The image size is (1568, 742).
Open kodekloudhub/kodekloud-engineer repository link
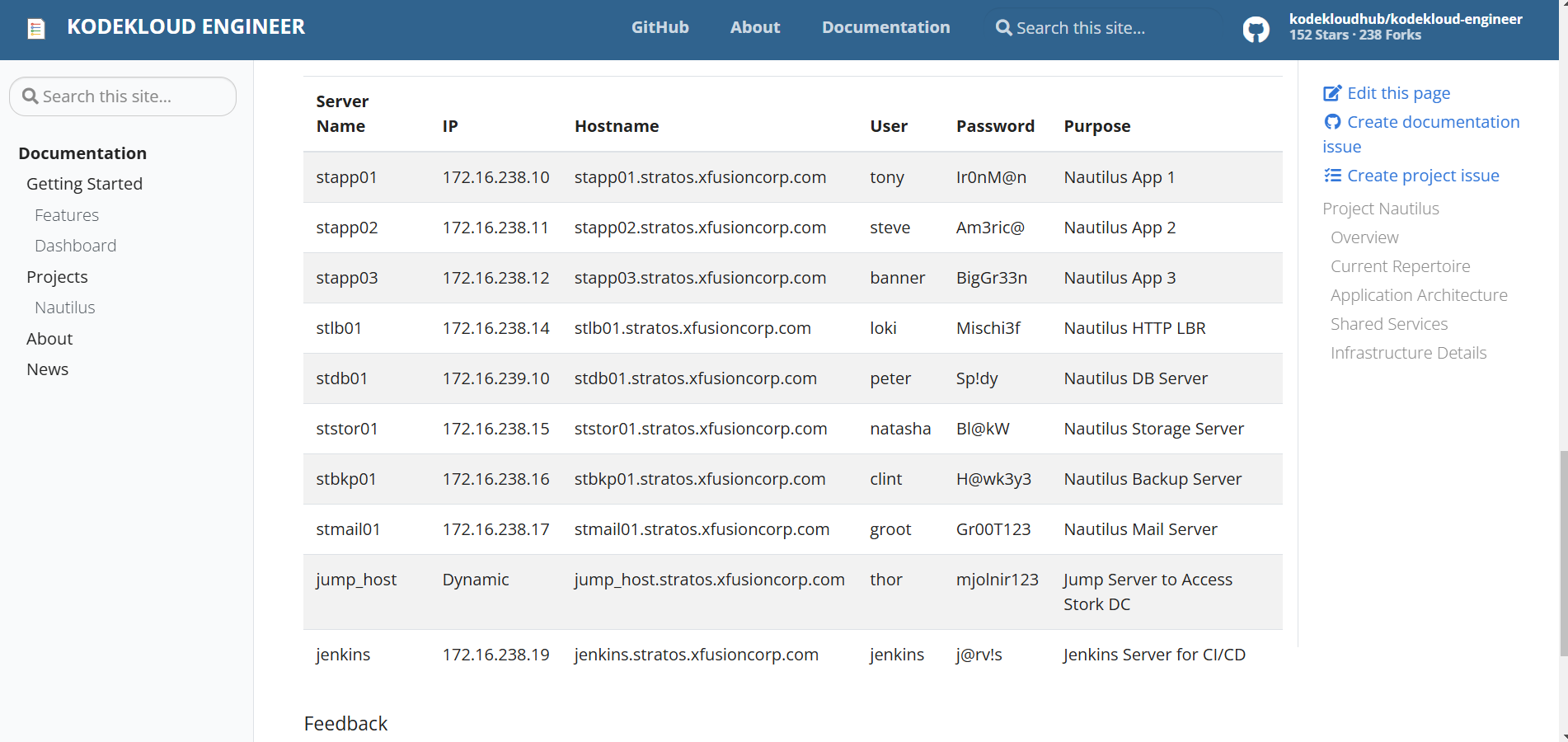pyautogui.click(x=1405, y=19)
